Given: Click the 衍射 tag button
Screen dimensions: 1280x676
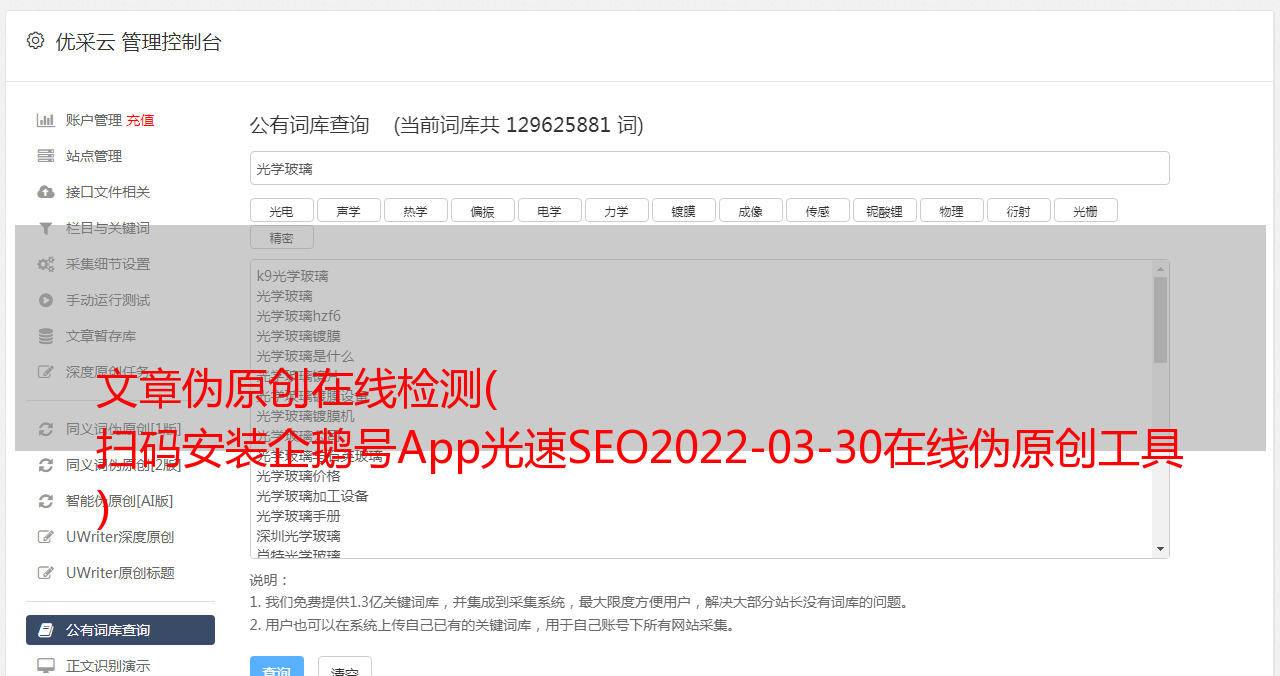Looking at the screenshot, I should pyautogui.click(x=1019, y=210).
